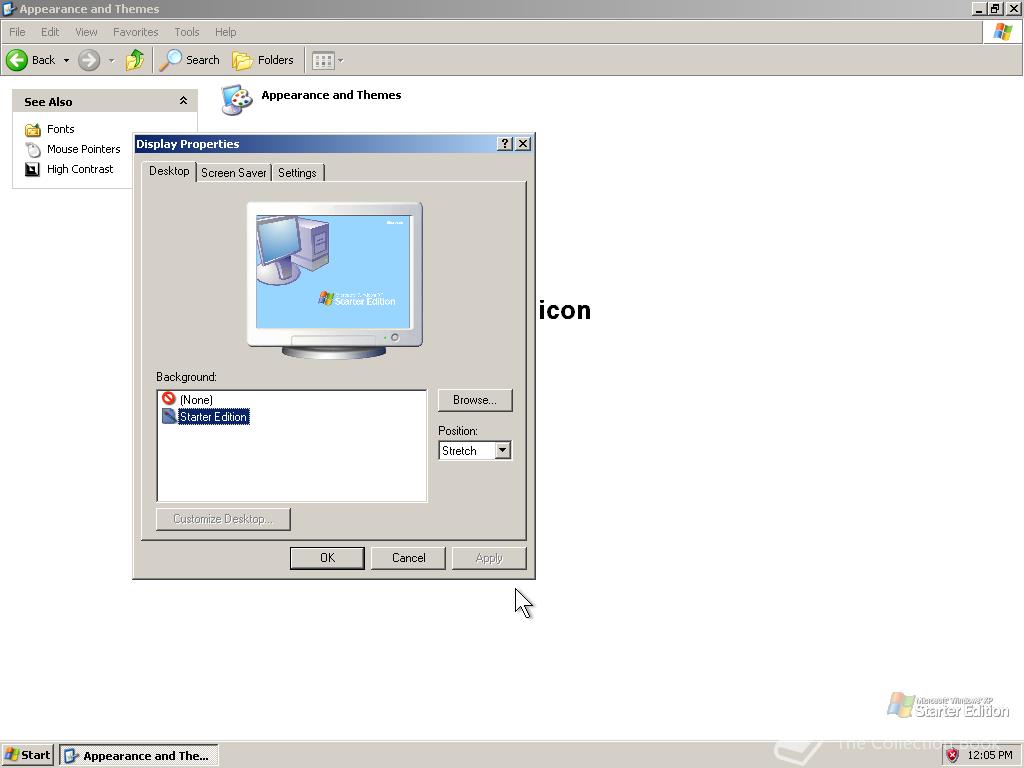
Task: Click the red (None) prohibition icon
Action: tap(168, 398)
